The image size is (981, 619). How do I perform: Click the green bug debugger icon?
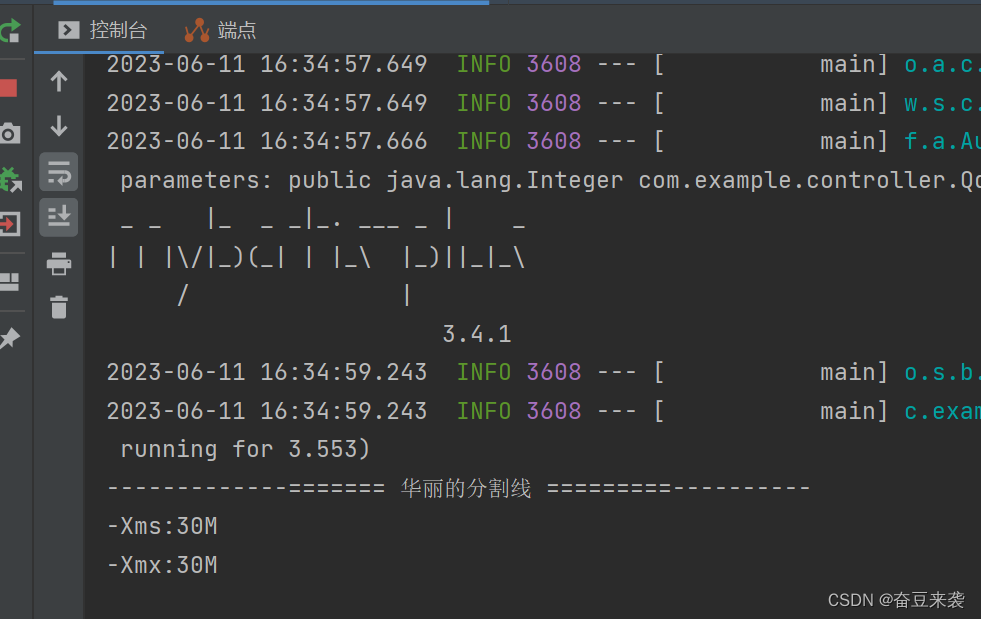point(9,179)
